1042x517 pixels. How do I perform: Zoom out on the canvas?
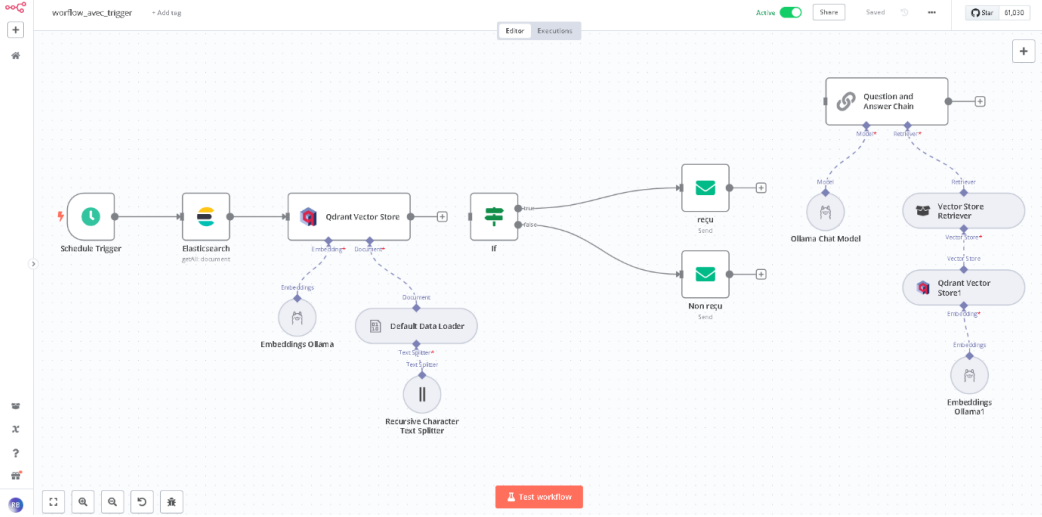(x=112, y=502)
